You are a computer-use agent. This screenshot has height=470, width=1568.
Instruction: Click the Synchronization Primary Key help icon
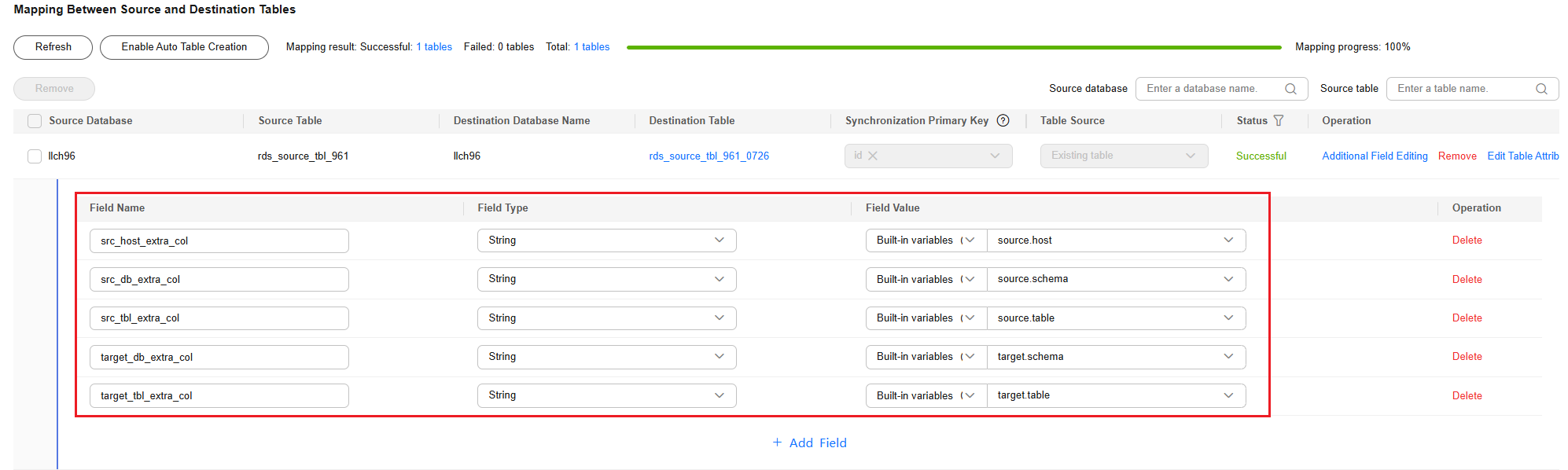coord(1003,120)
